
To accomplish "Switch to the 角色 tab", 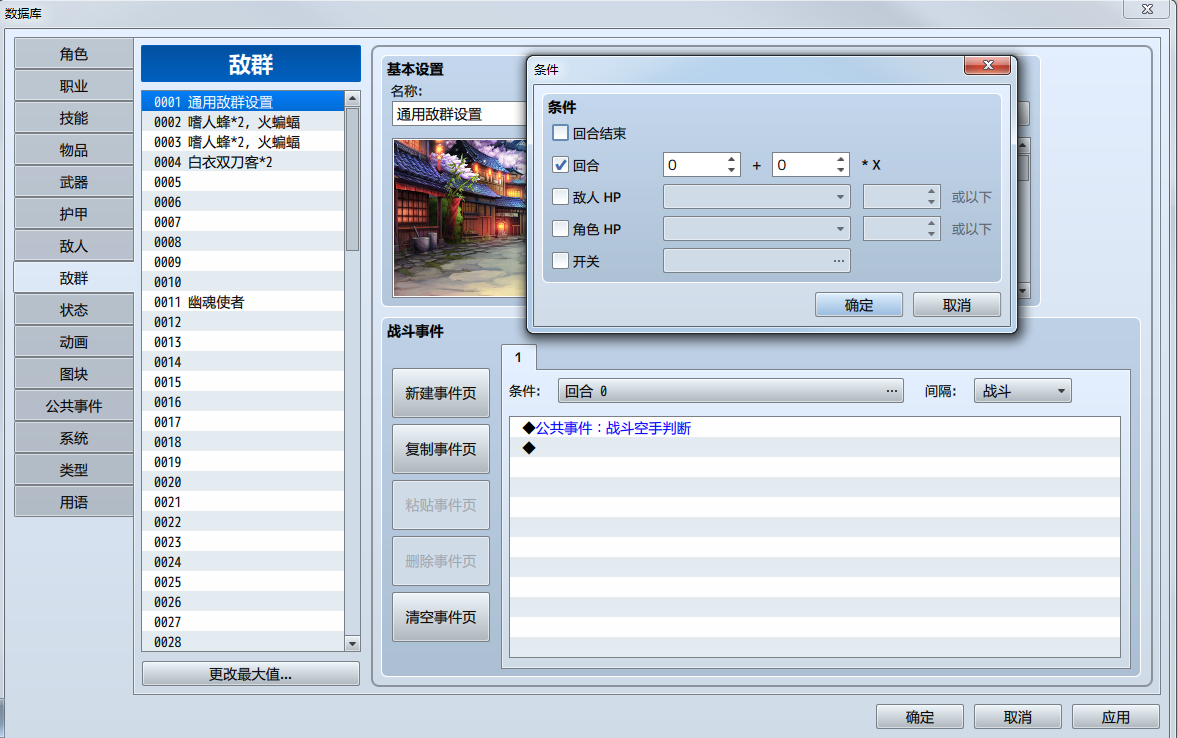I will (x=74, y=54).
